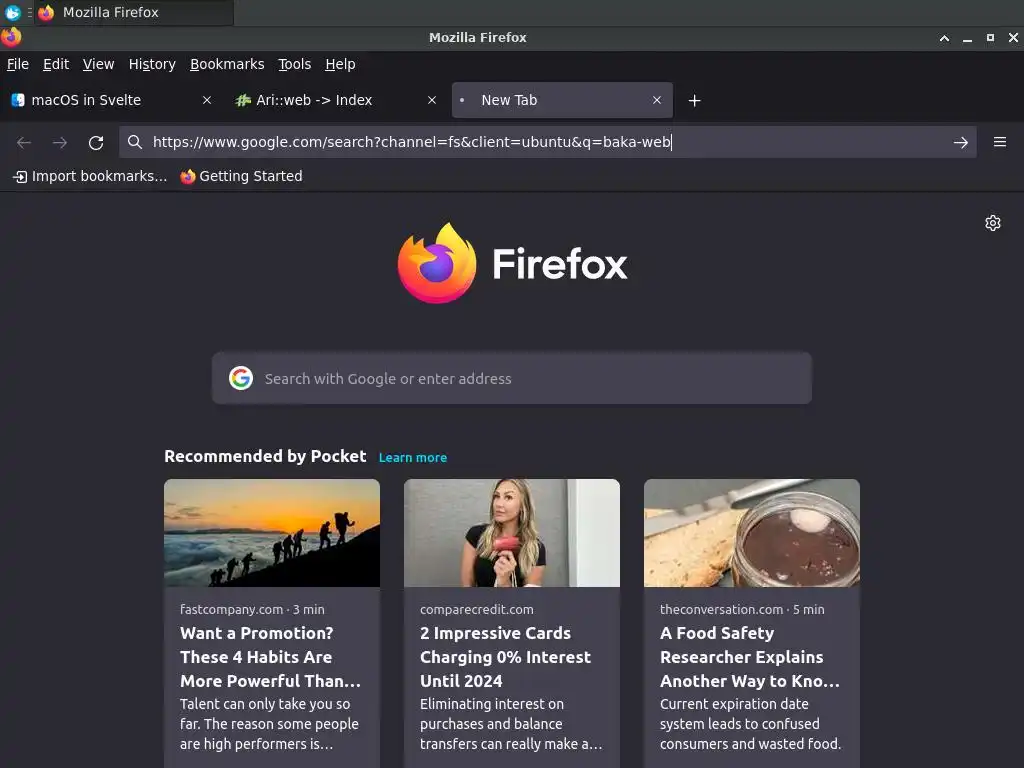Click the search magnifier in the URL bar
Viewport: 1024px width, 768px height.
tap(135, 142)
